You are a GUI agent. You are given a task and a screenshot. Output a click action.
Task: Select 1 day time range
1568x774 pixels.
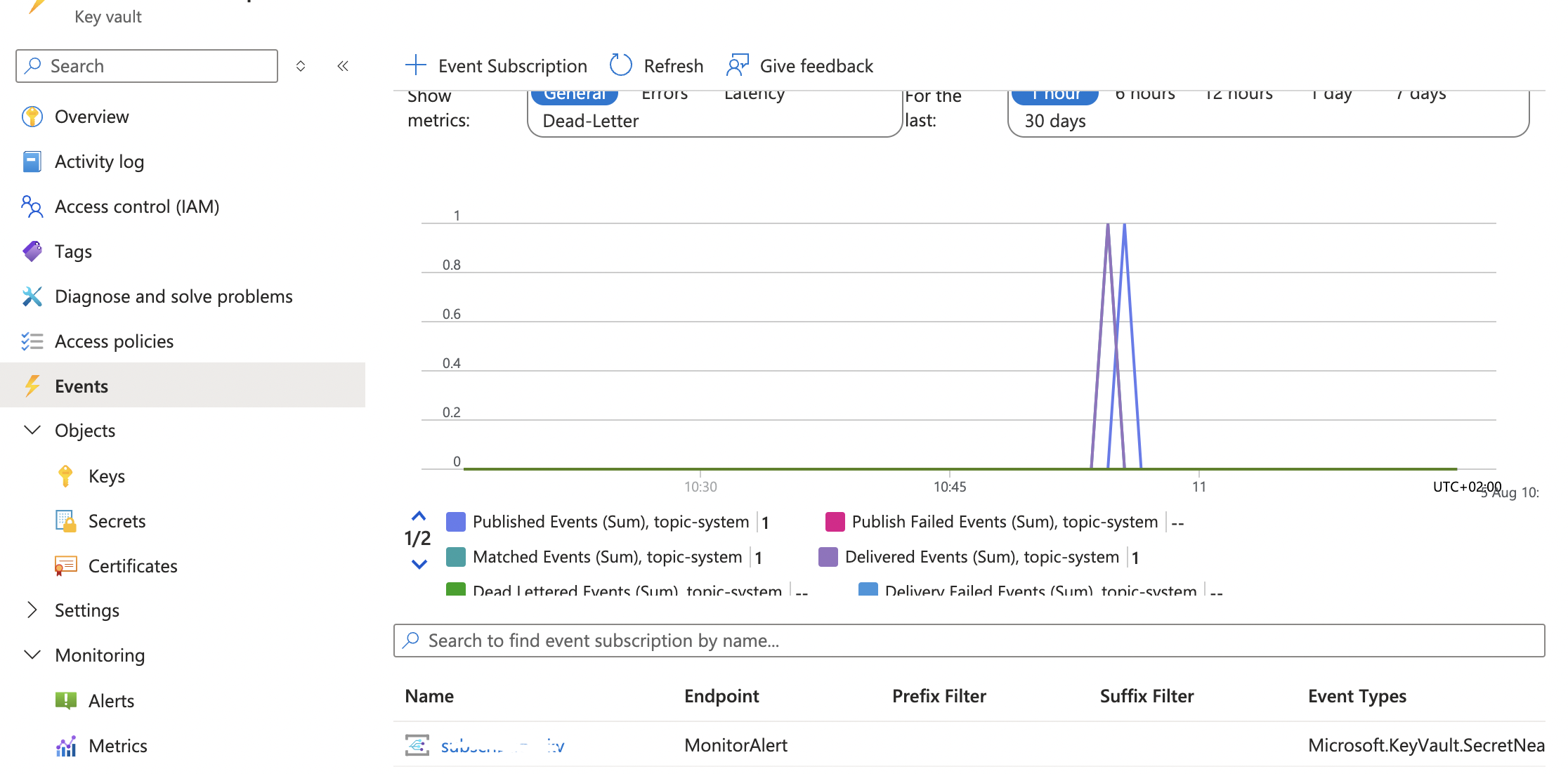point(1331,95)
